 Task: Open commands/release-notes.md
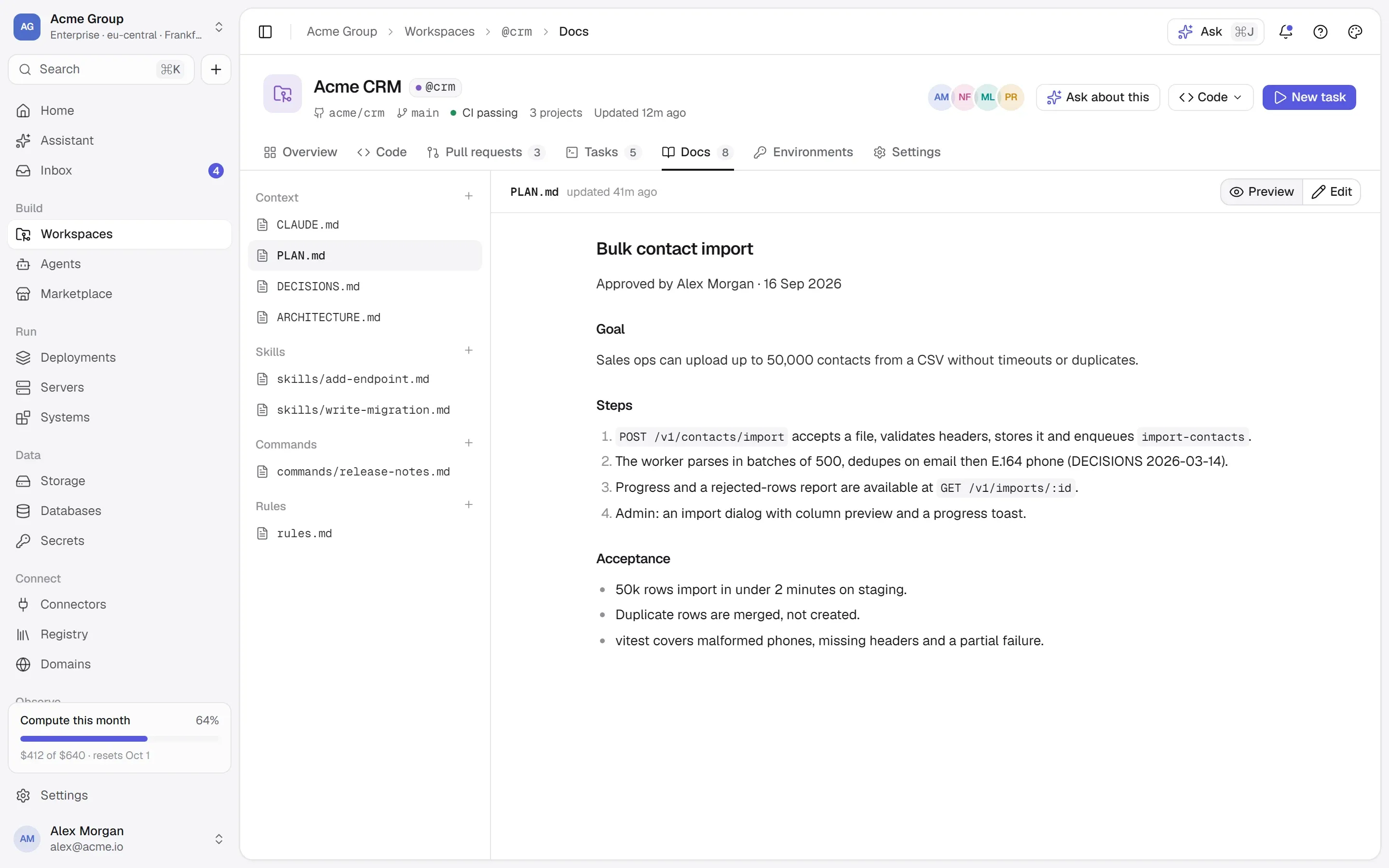[365, 472]
